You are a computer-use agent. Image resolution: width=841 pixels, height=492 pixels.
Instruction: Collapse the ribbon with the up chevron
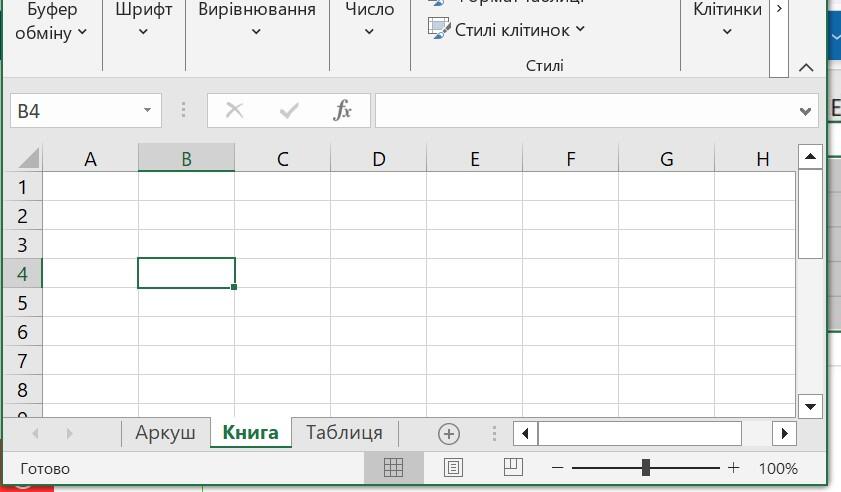click(x=806, y=68)
